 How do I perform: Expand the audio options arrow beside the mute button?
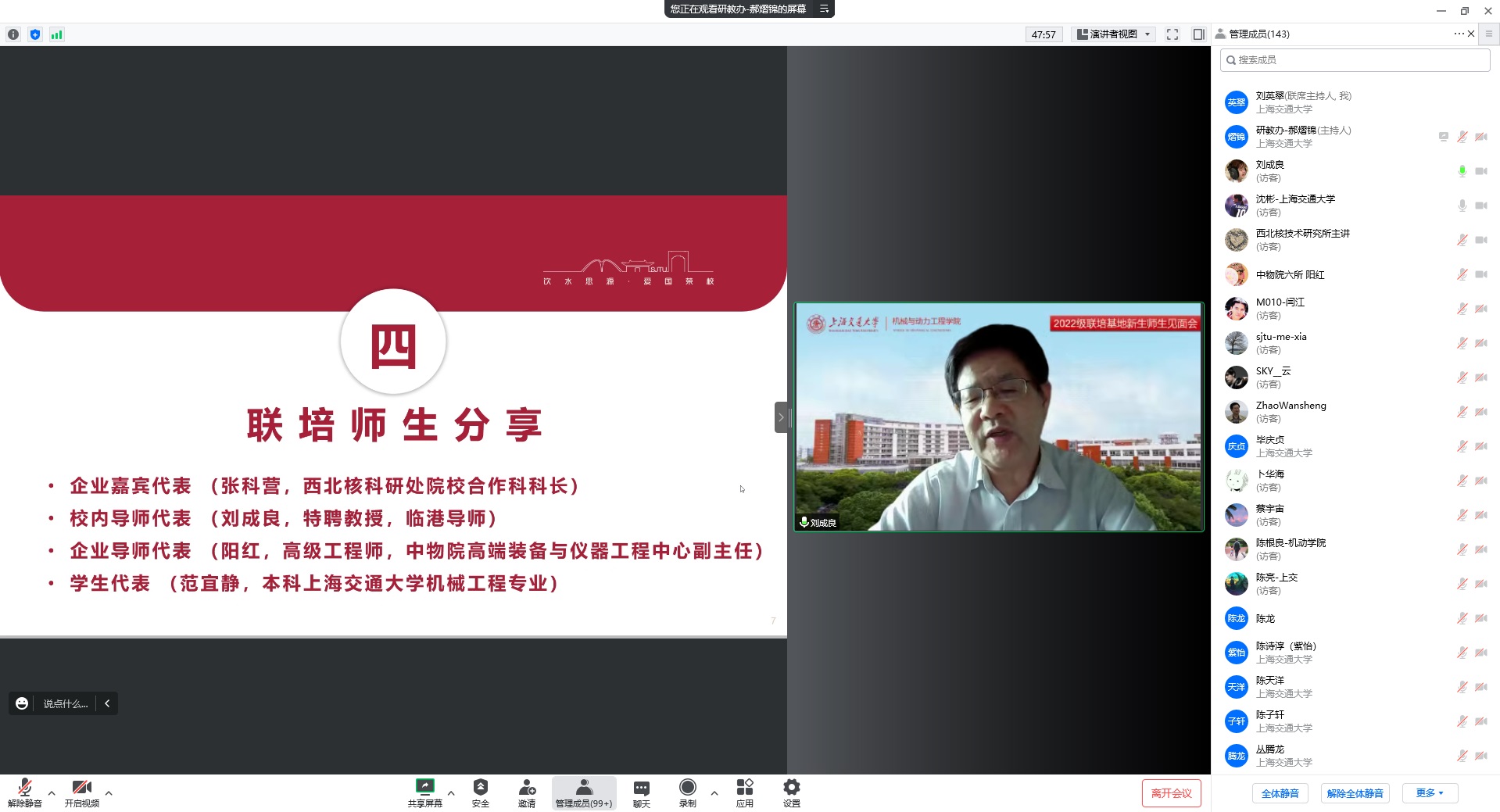[x=52, y=793]
